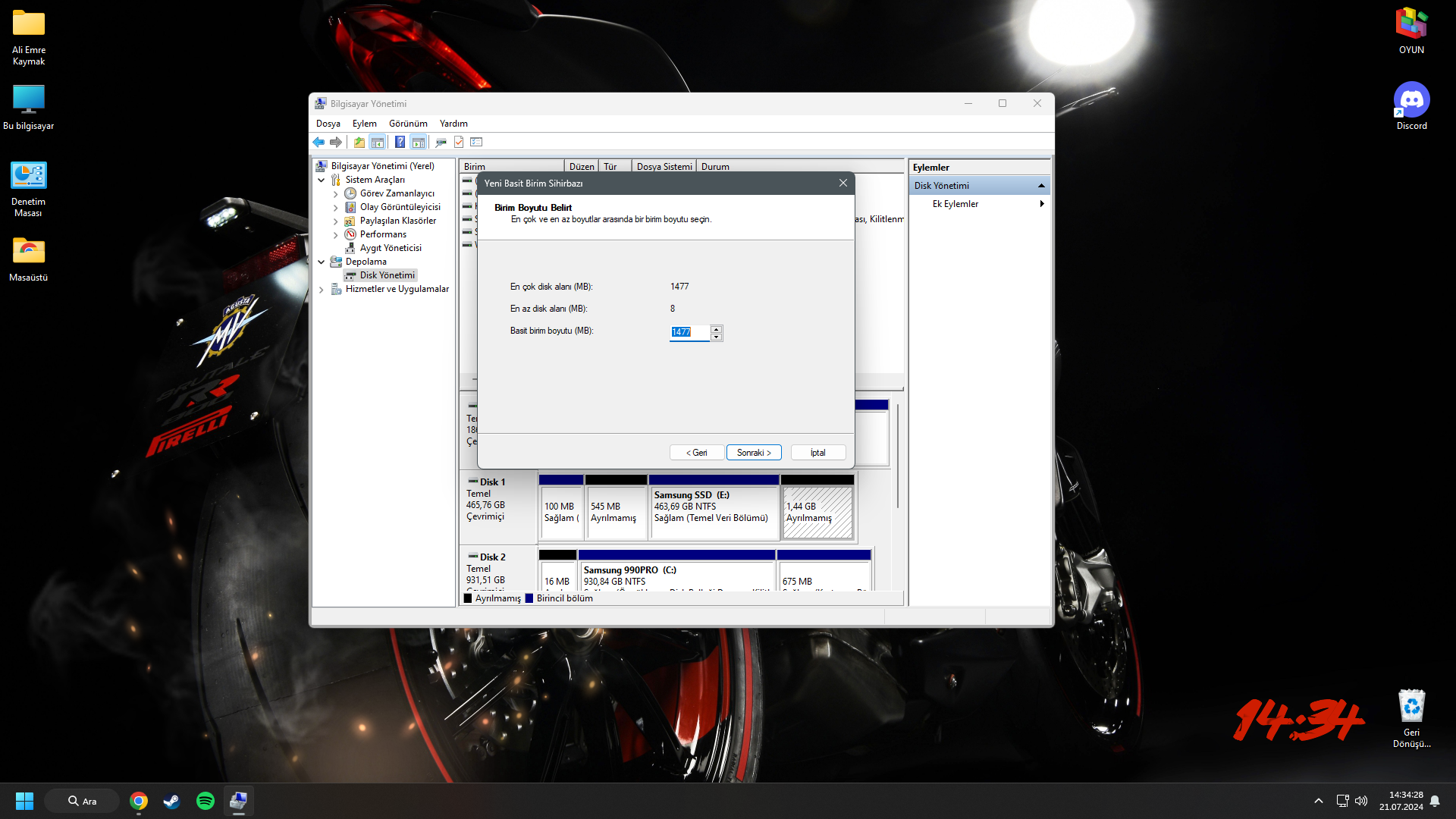Screen dimensions: 1456x819
Task: Expand the Performans node
Action: click(336, 235)
